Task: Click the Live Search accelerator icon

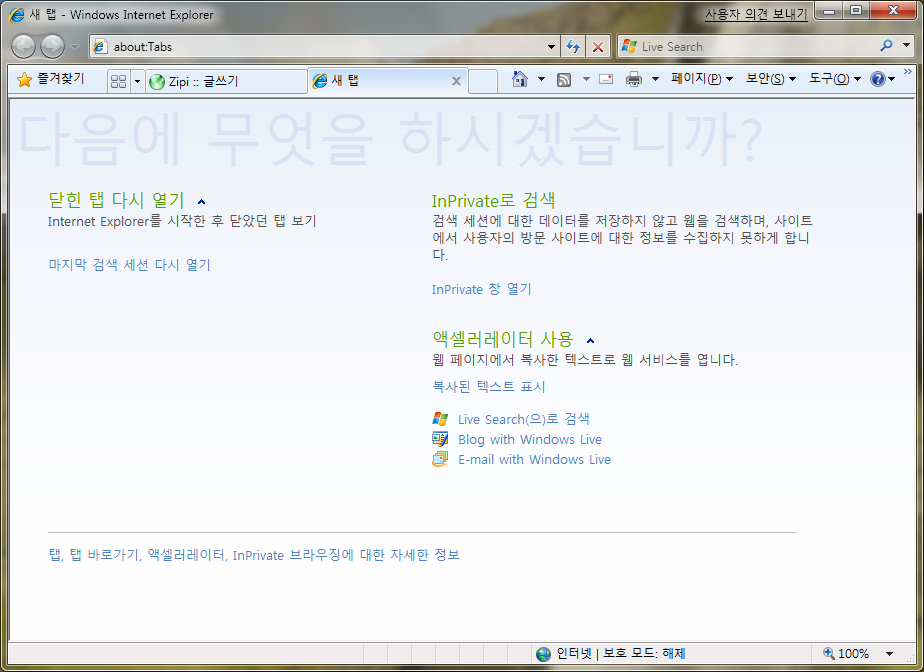Action: coord(440,419)
